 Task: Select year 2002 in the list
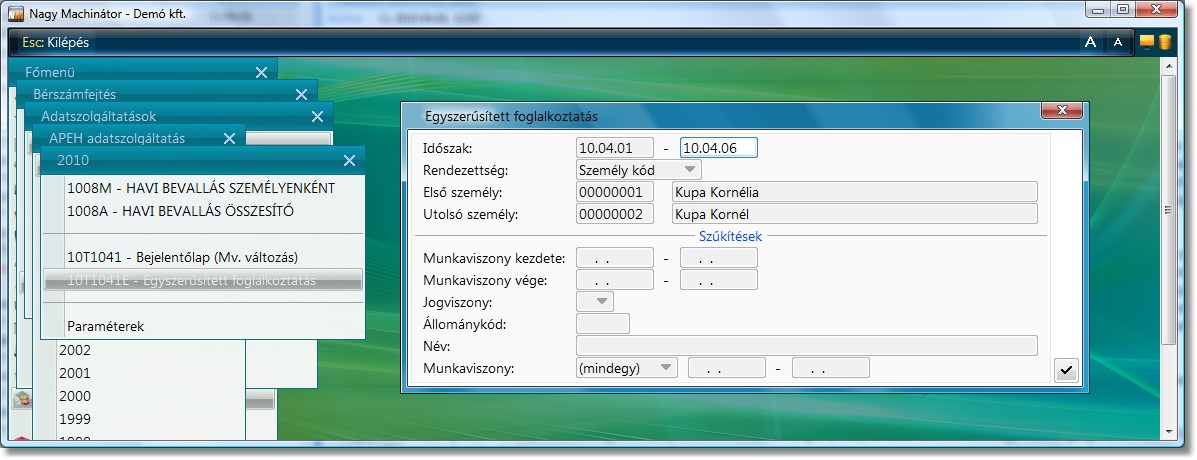coord(75,350)
